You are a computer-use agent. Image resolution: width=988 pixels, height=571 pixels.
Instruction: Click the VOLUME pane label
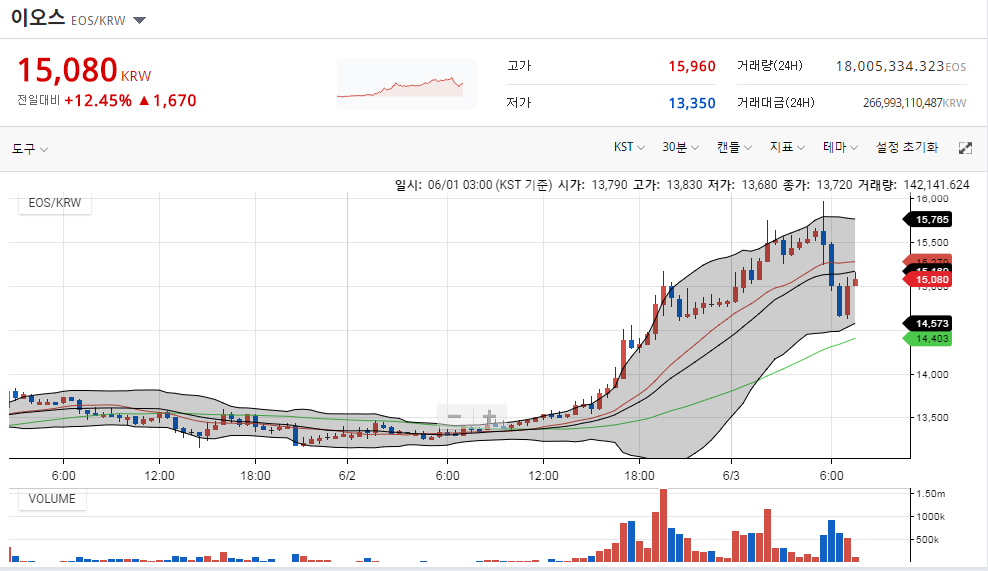[52, 499]
